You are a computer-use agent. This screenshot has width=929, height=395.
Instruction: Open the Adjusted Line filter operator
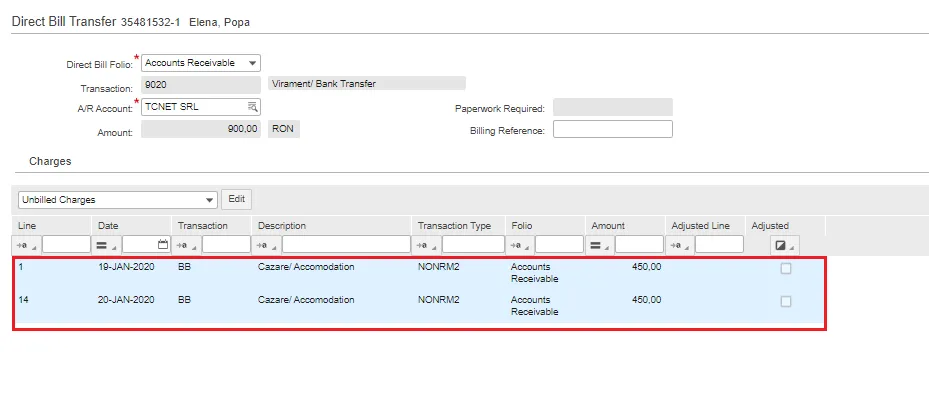coord(680,245)
